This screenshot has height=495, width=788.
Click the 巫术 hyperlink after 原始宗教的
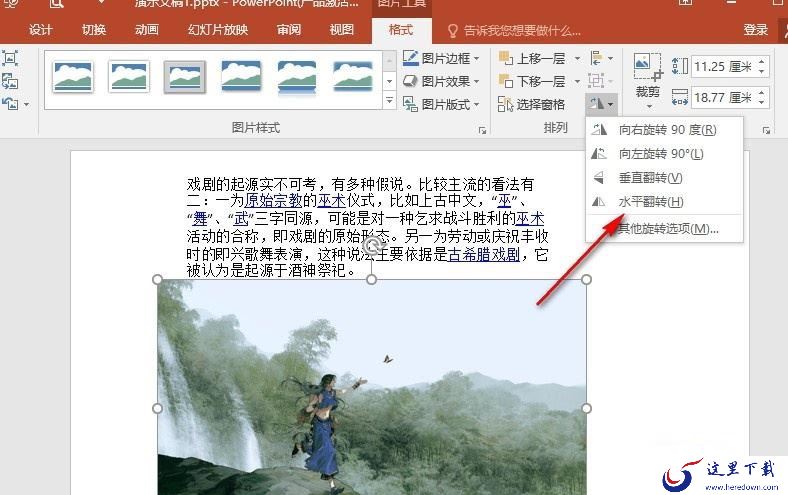(x=331, y=201)
